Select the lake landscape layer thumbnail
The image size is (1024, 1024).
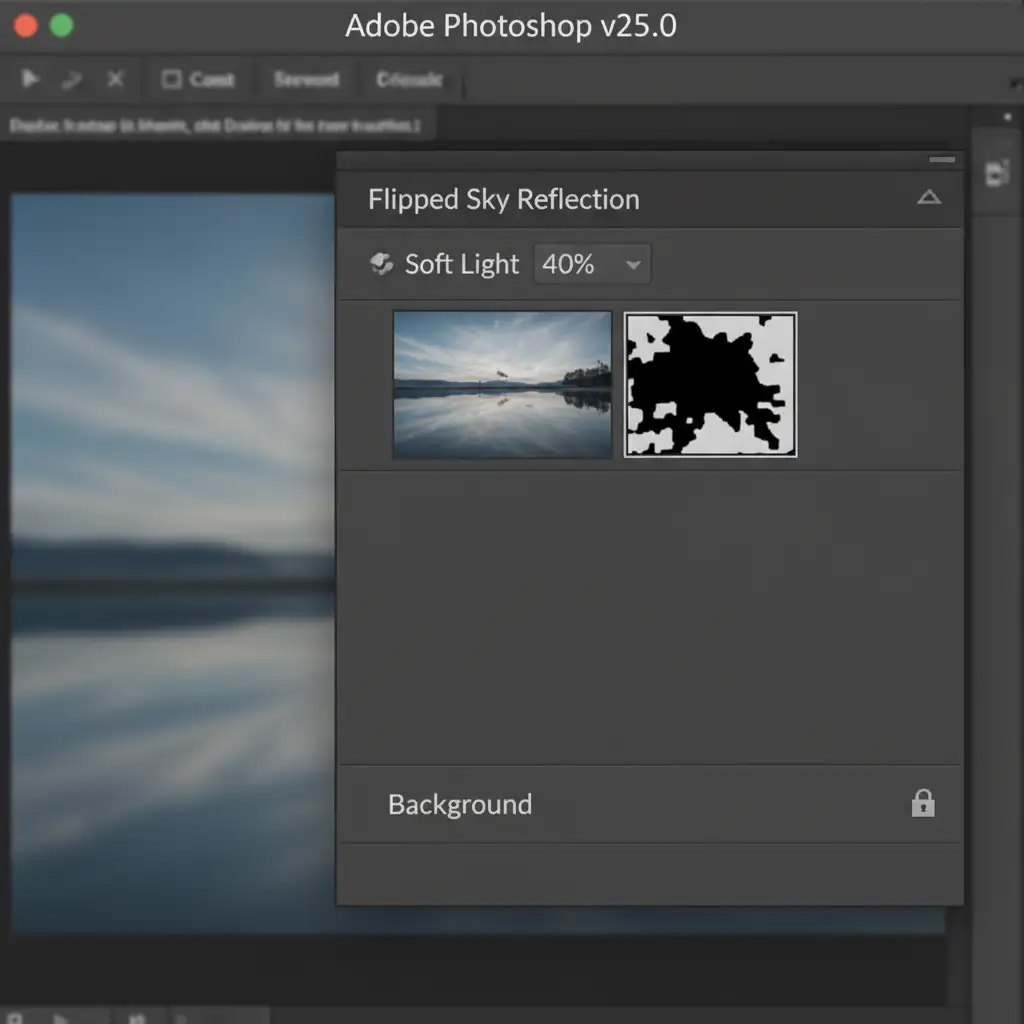tap(502, 385)
